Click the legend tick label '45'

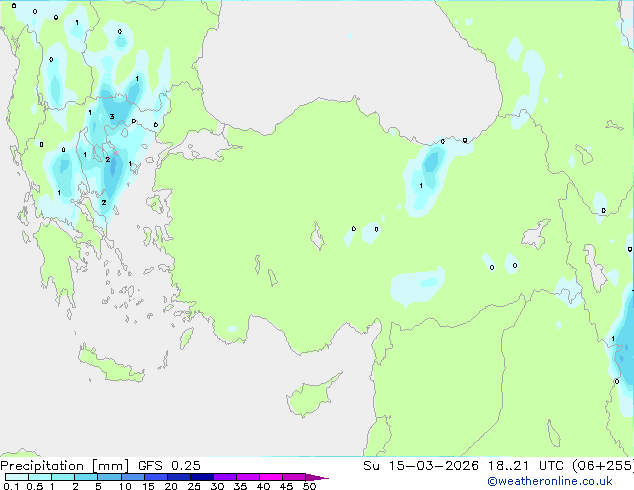(286, 486)
